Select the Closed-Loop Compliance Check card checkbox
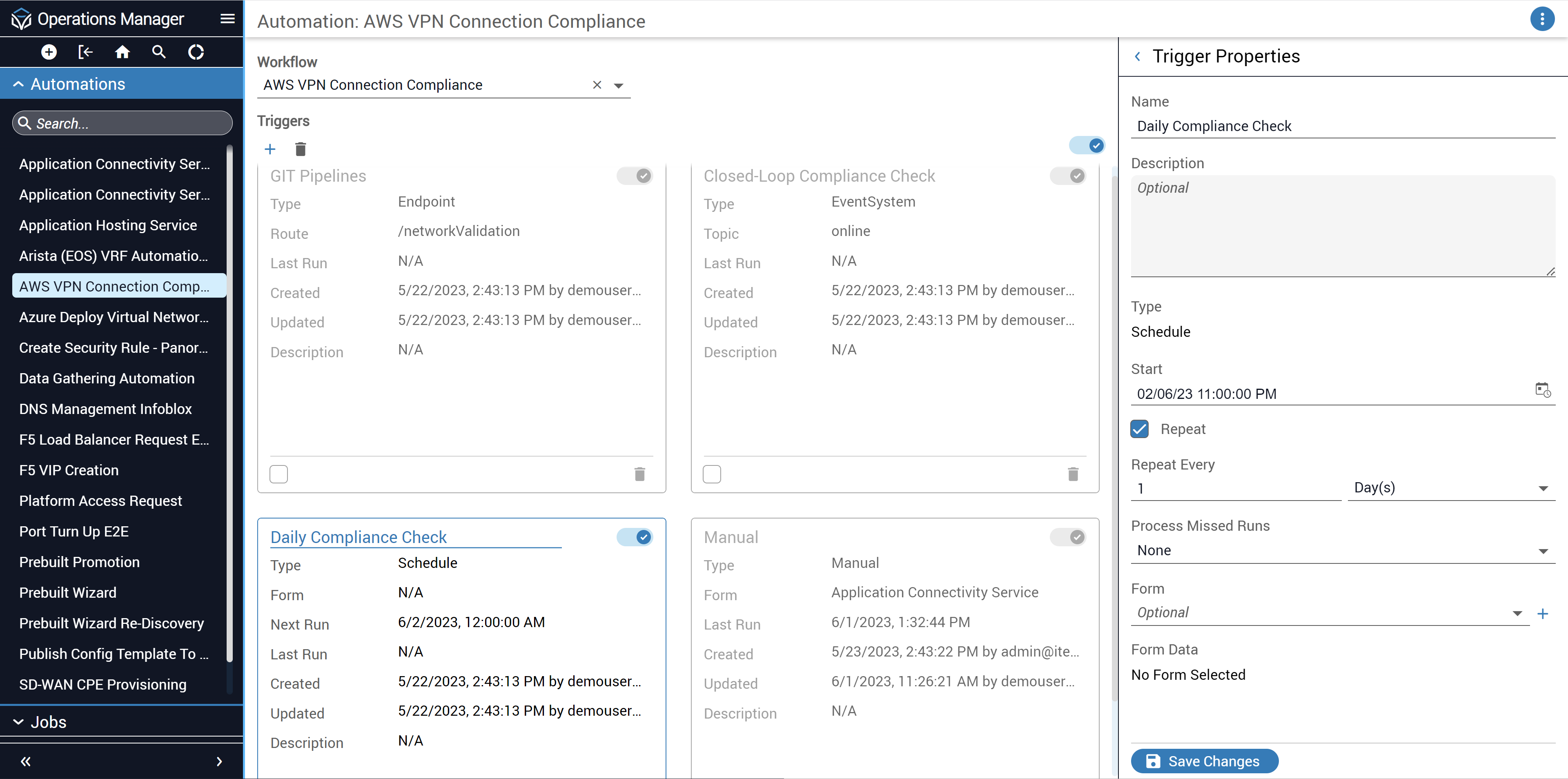 712,474
